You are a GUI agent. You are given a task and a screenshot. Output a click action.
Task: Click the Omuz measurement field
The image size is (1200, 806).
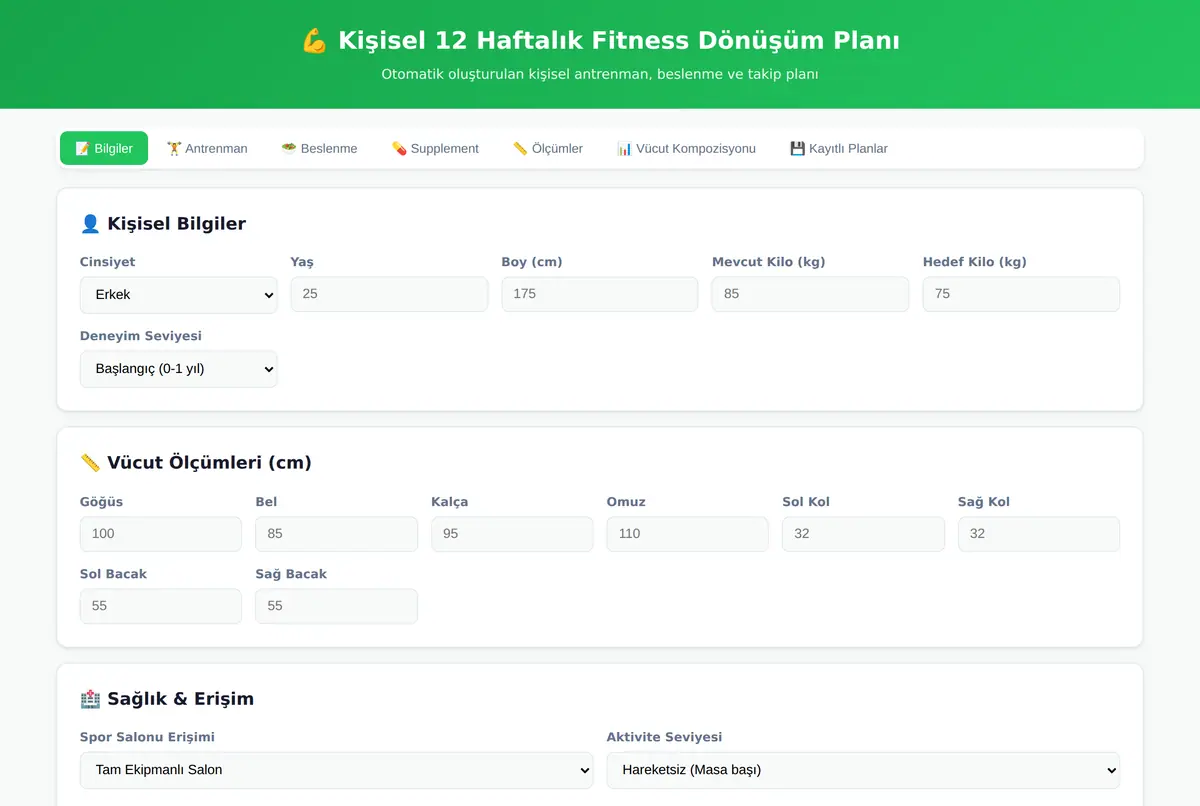pos(687,534)
